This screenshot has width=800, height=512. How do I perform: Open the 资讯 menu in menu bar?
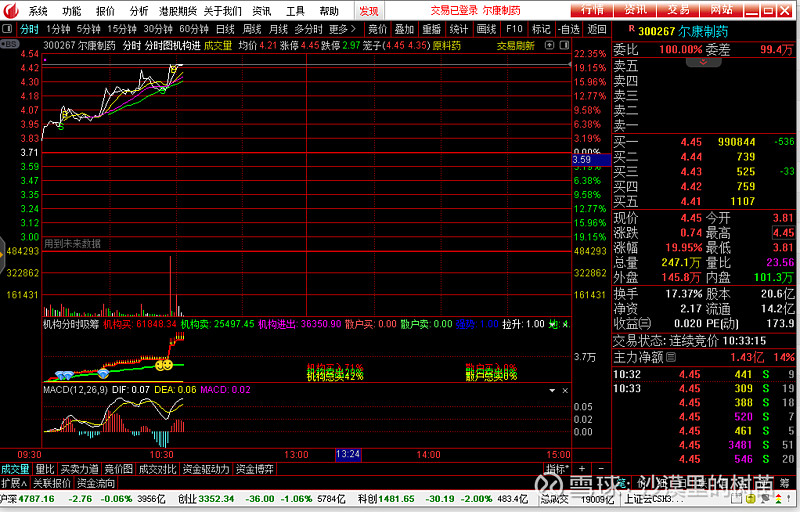click(261, 11)
